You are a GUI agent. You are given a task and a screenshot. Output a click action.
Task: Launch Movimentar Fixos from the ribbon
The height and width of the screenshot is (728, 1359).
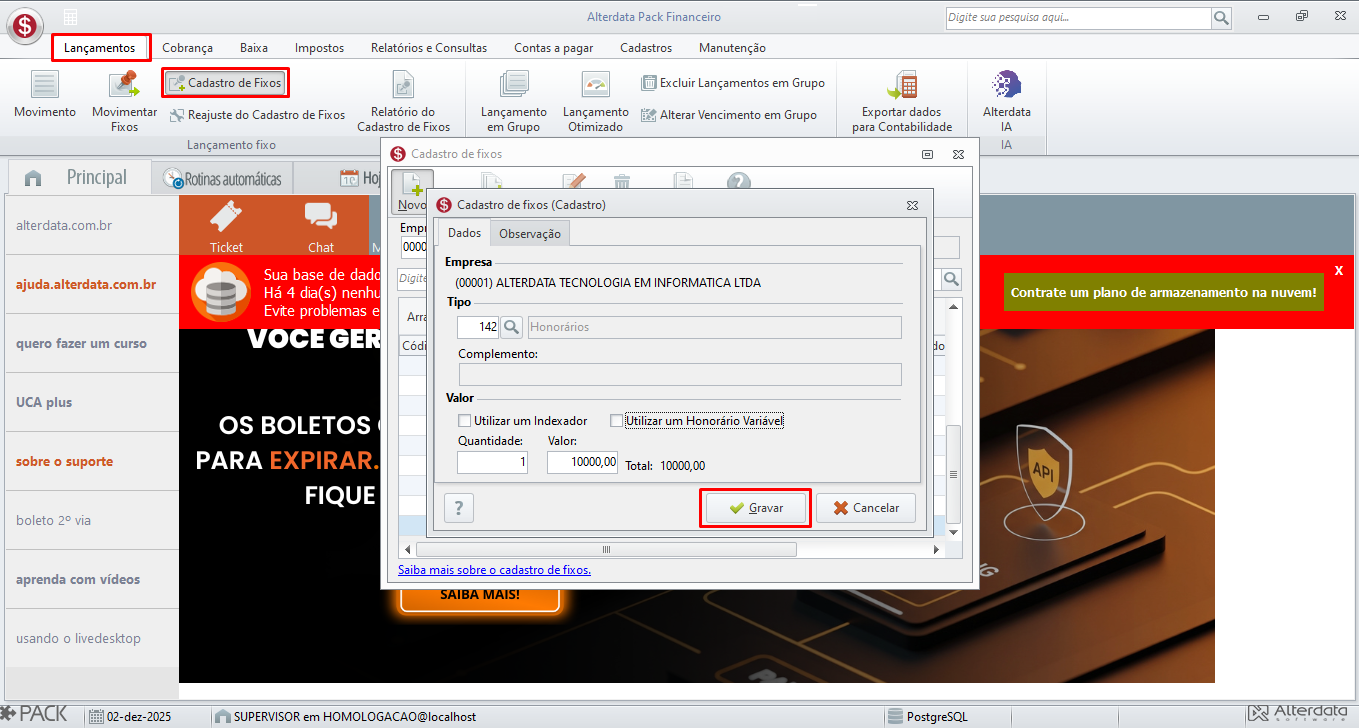125,101
